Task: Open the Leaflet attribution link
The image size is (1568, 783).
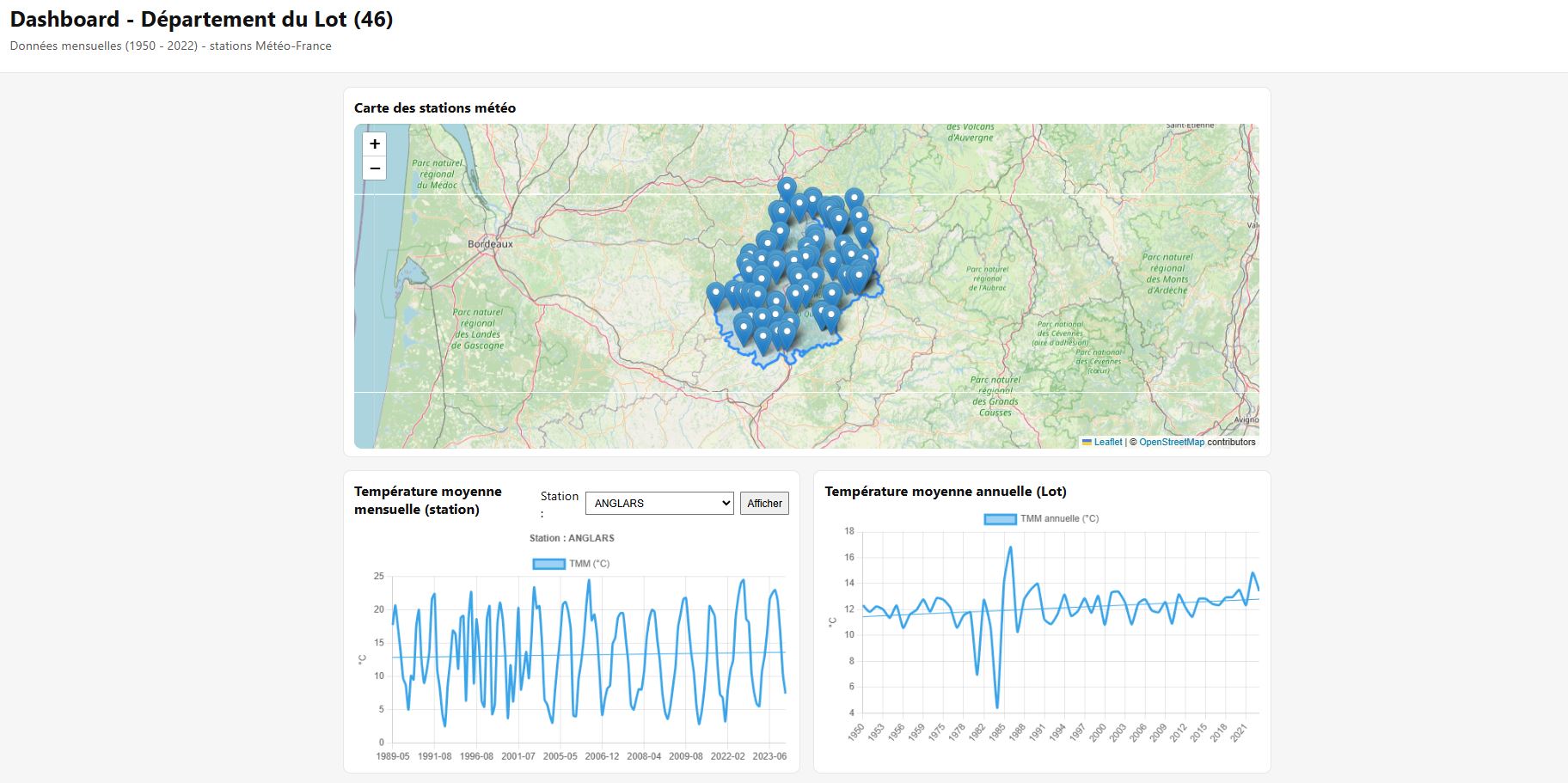Action: [x=1108, y=442]
